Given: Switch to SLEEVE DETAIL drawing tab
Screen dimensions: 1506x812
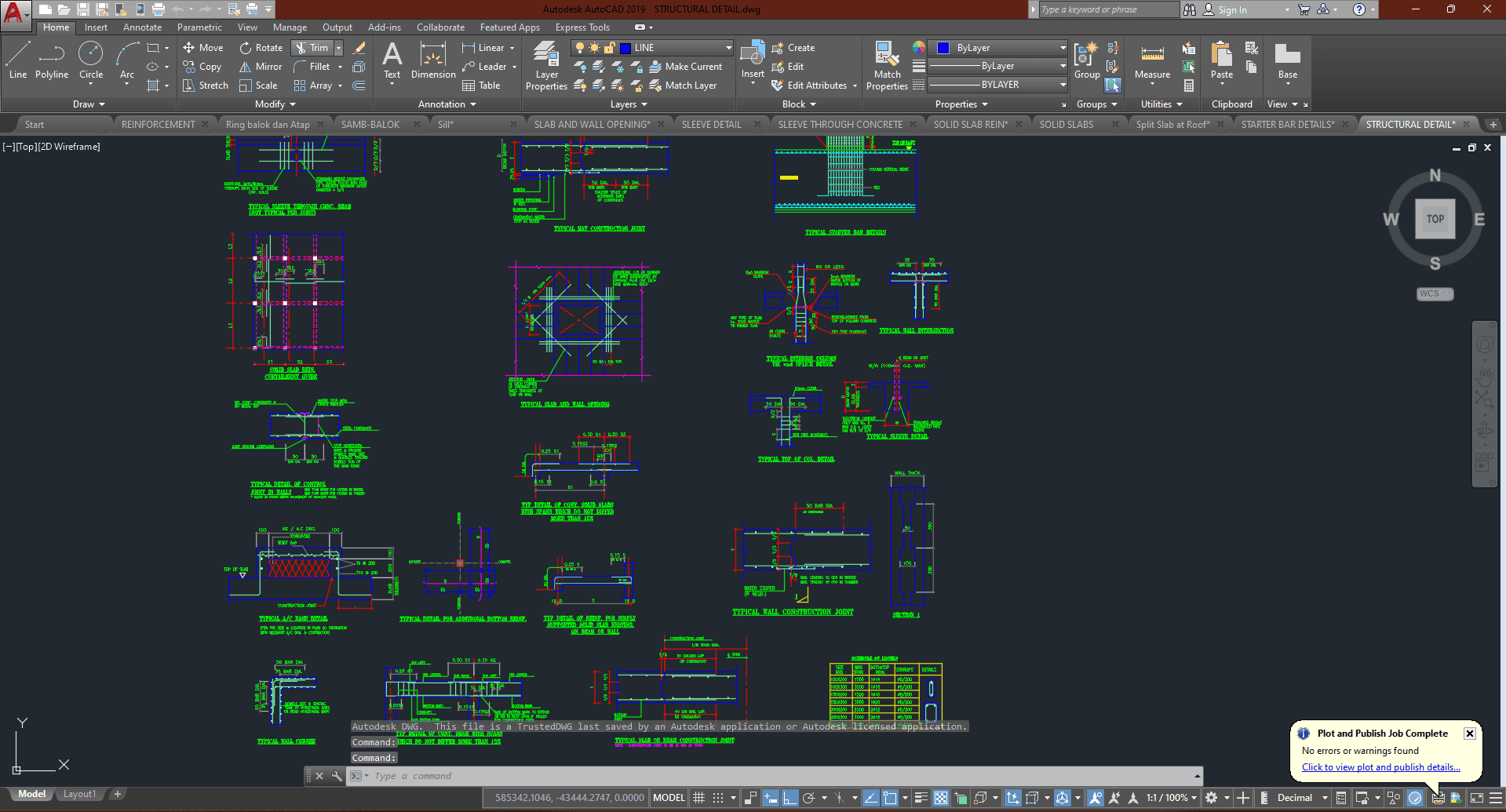Looking at the screenshot, I should pos(711,124).
